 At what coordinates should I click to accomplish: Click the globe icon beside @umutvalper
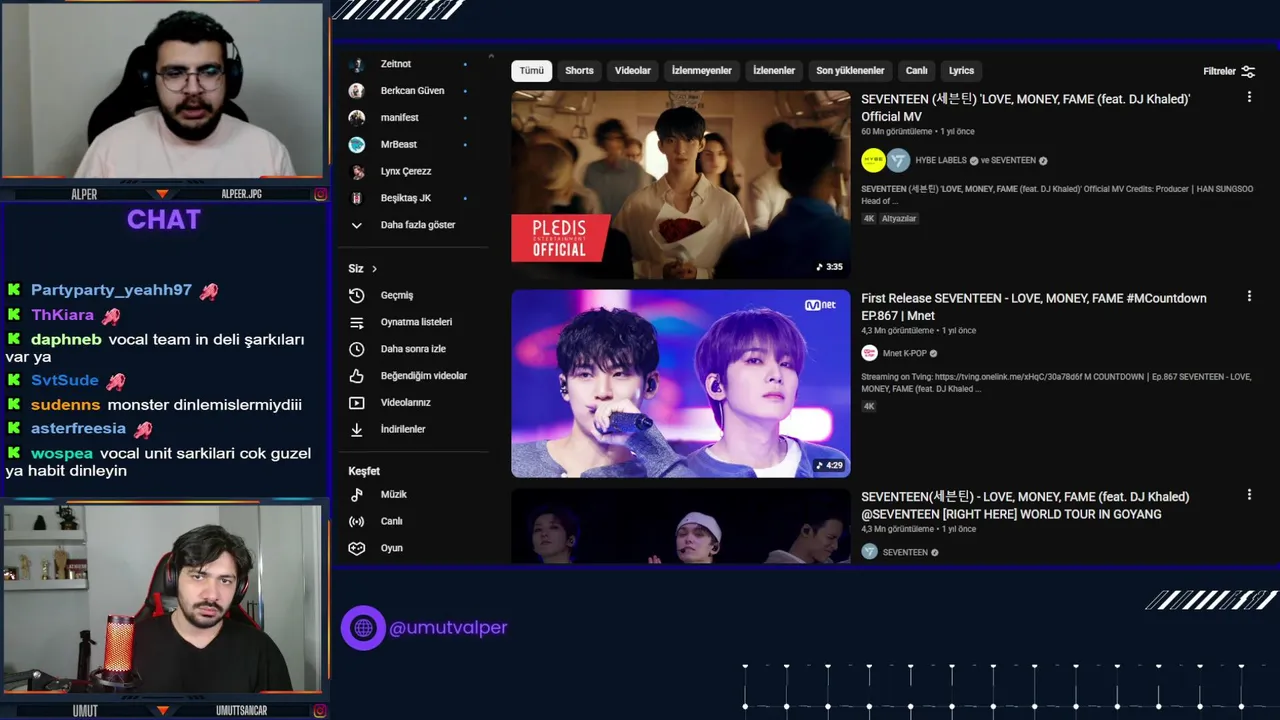363,628
